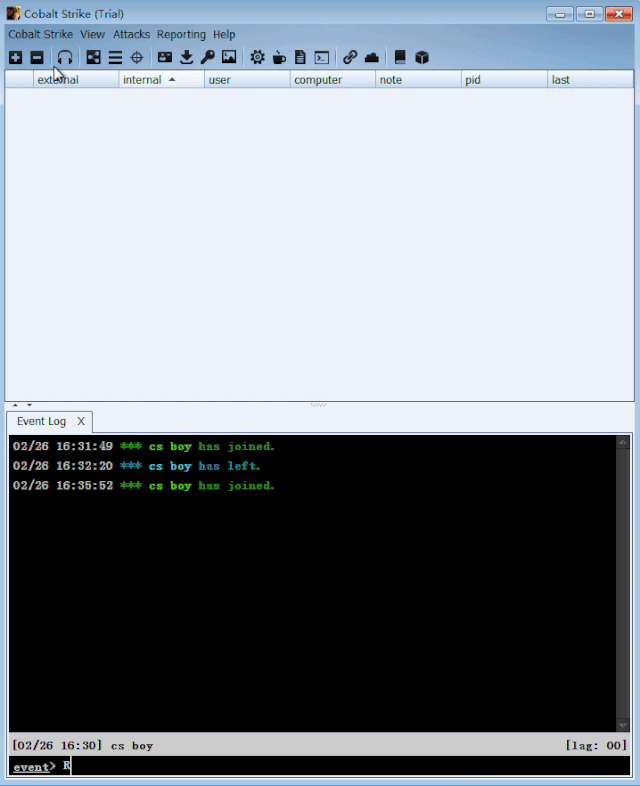Sort by the computer column header
The image size is (640, 786).
333,80
